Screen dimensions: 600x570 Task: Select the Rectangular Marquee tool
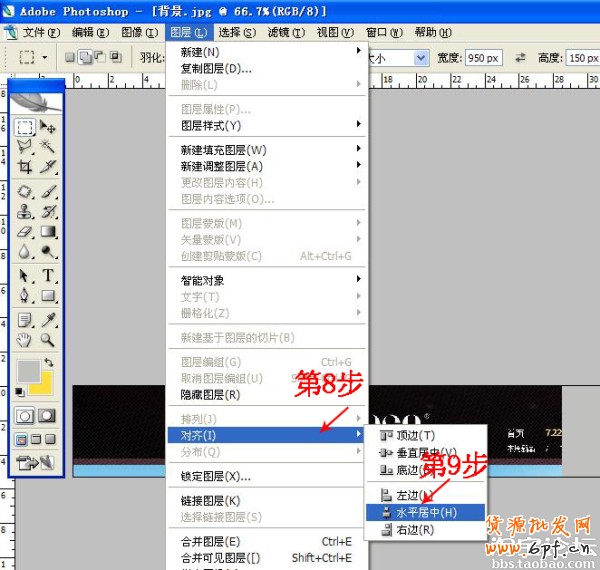(25, 127)
